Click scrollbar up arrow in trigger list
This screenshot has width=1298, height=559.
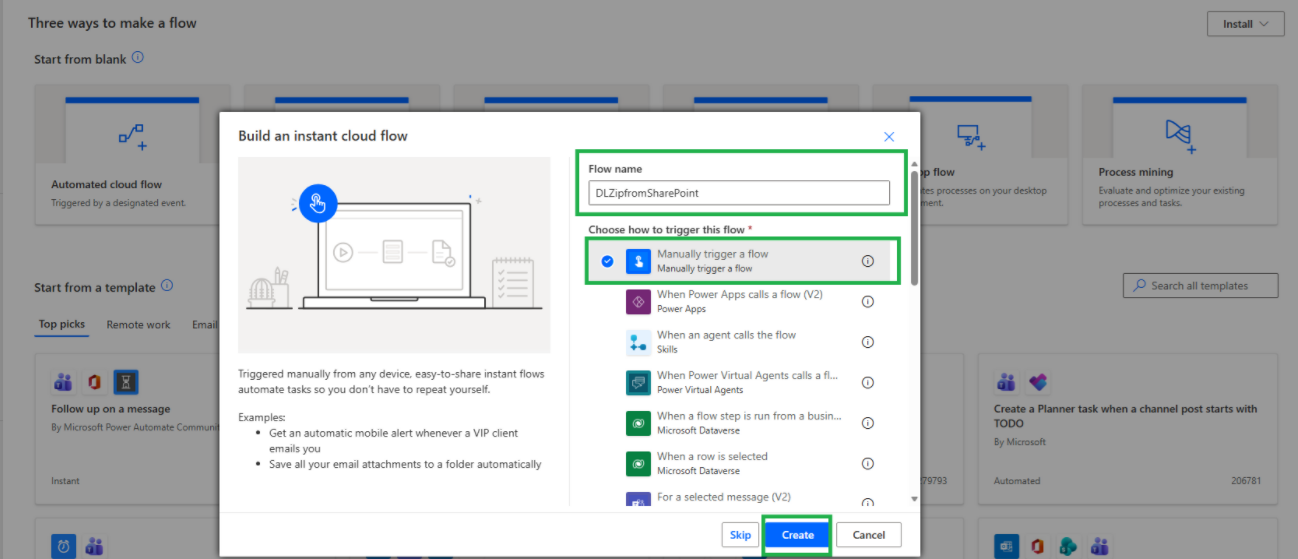point(914,165)
